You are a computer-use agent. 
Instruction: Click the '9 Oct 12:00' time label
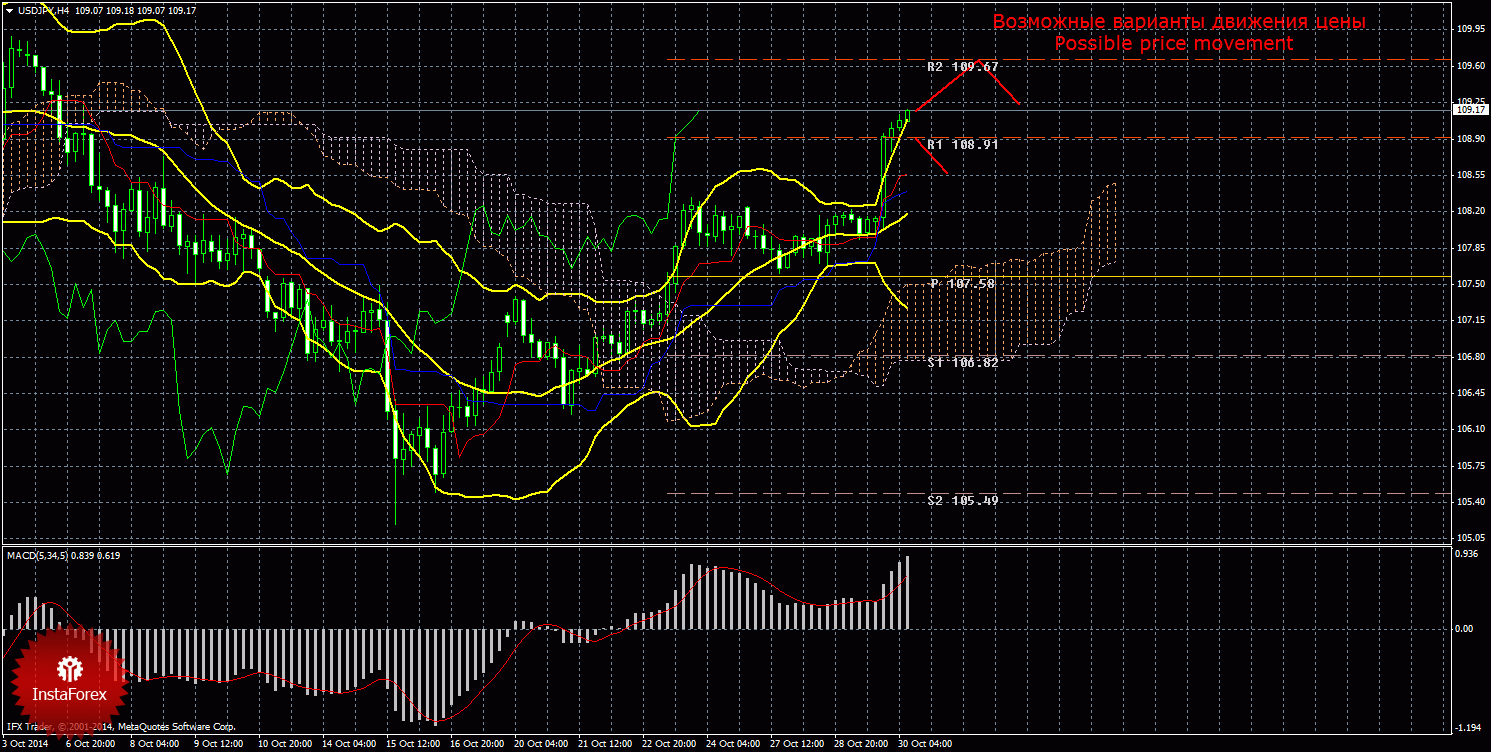point(219,744)
